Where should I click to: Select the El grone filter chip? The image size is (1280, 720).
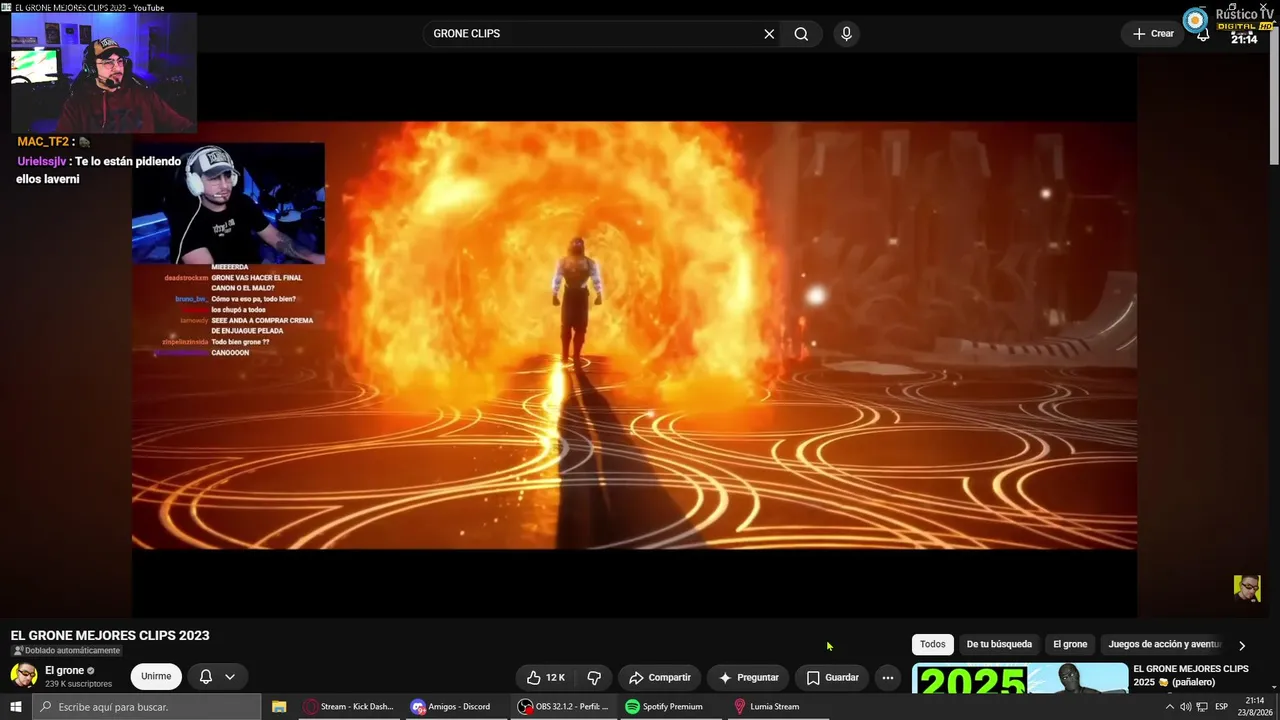click(x=1070, y=645)
